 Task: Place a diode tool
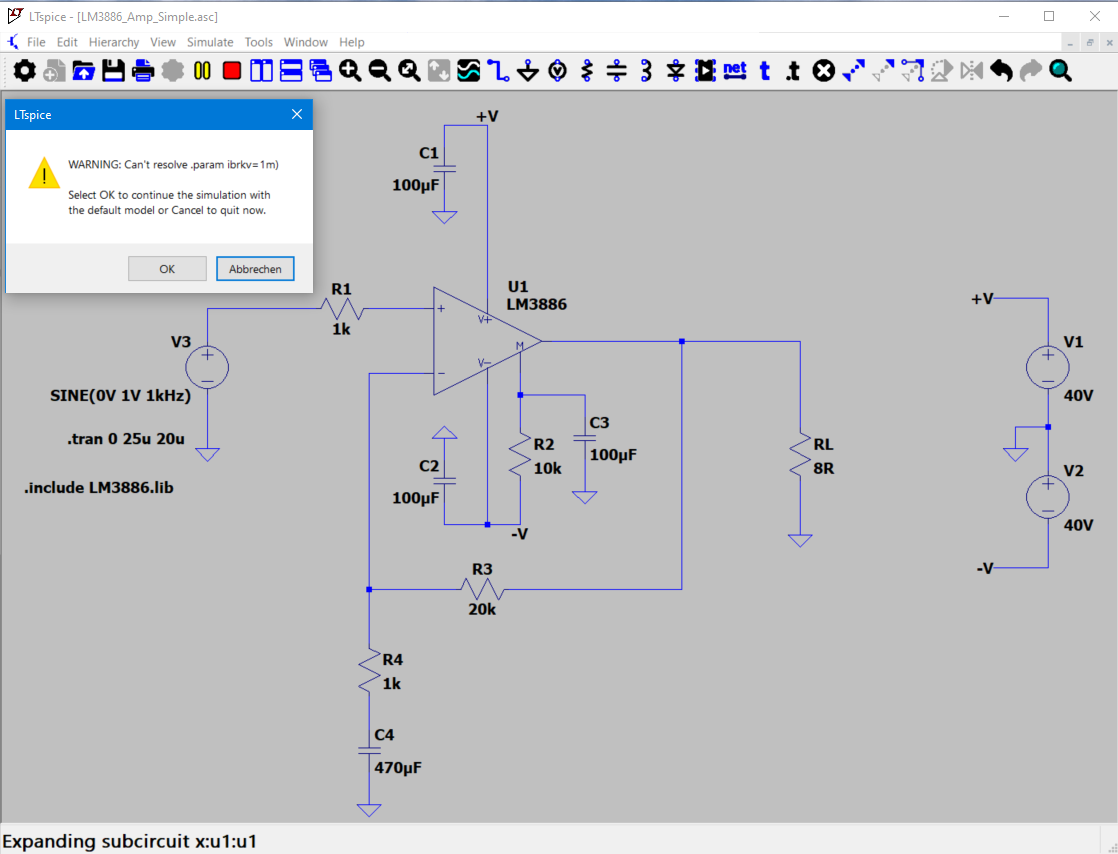[676, 71]
